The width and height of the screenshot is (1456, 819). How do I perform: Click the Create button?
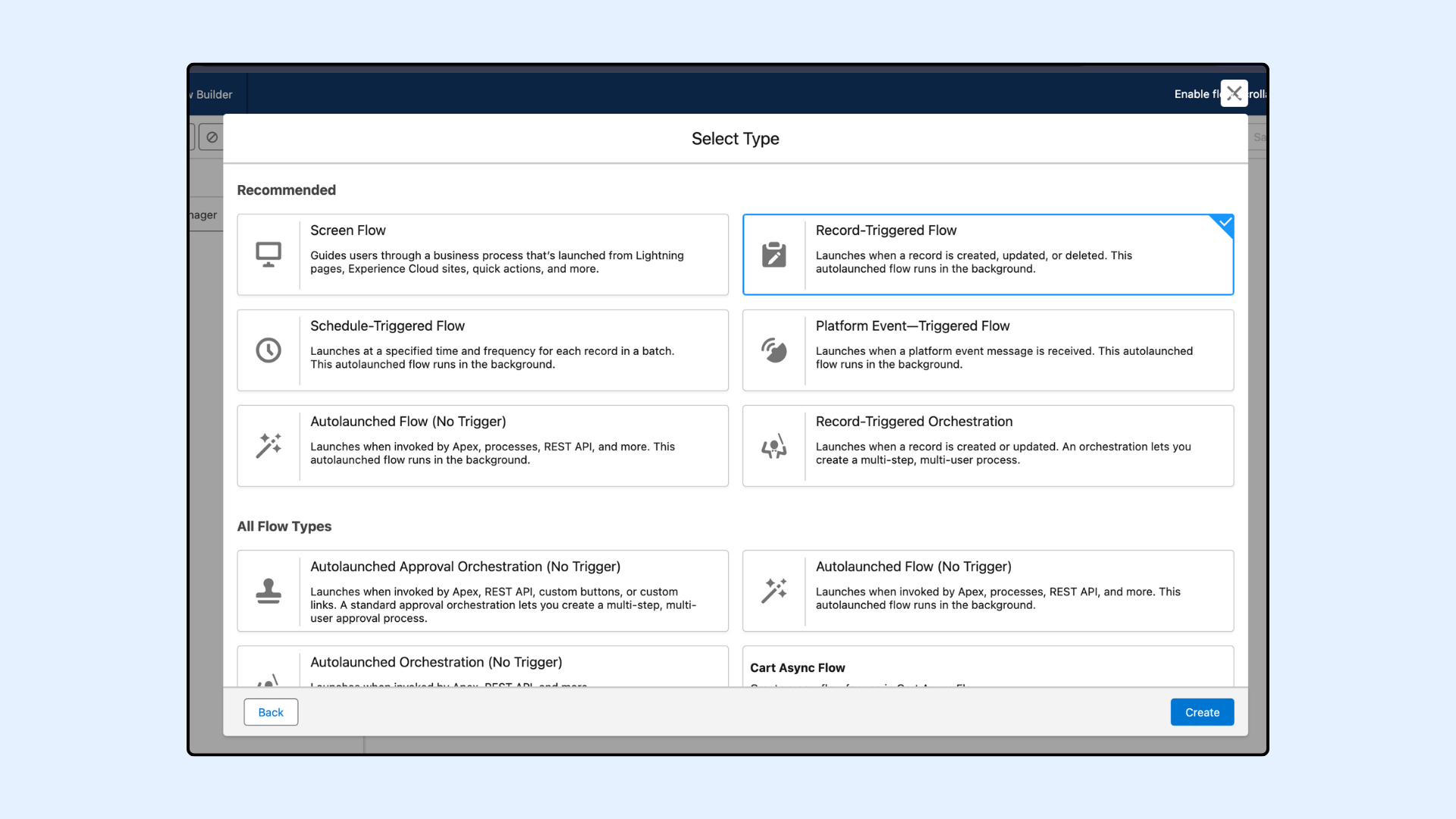point(1202,712)
